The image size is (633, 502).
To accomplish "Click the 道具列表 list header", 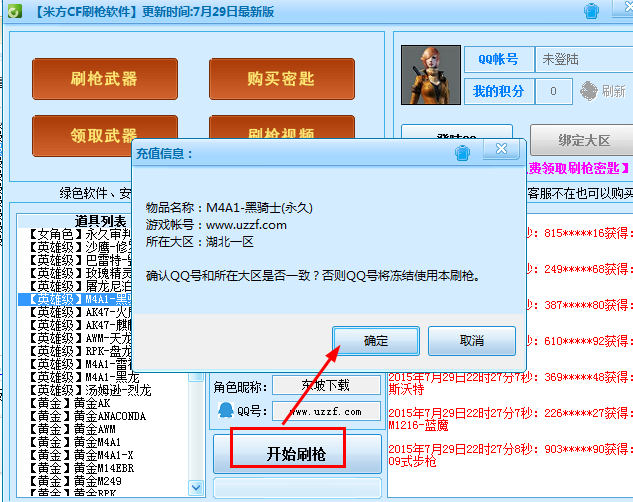I will pos(100,221).
